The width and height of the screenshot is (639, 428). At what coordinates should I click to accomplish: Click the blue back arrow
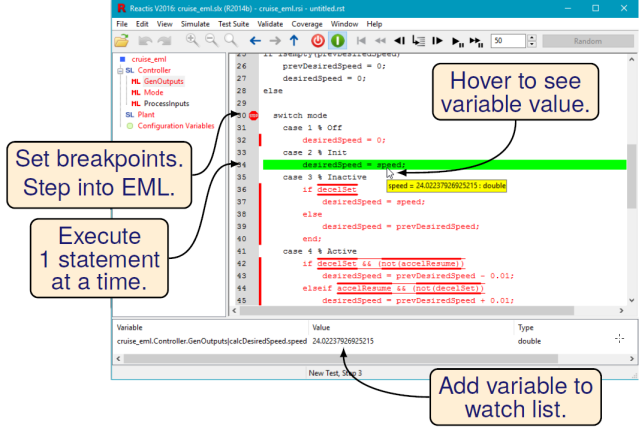254,41
